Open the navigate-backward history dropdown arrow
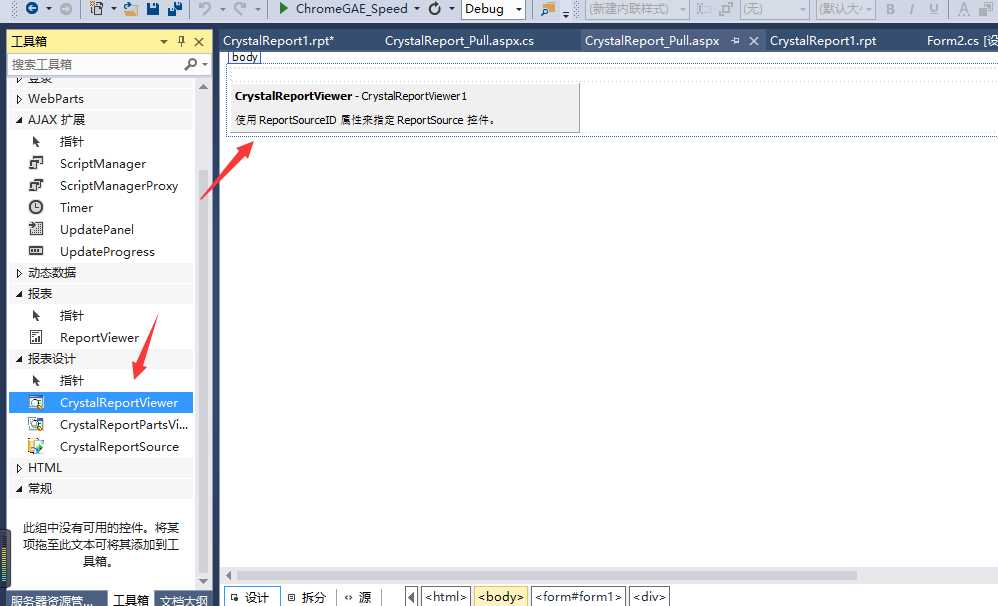Image resolution: width=998 pixels, height=606 pixels. click(48, 9)
